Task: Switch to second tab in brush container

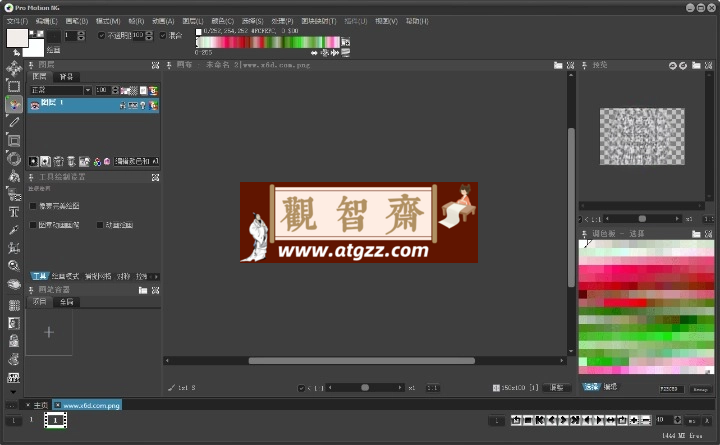Action: click(67, 302)
